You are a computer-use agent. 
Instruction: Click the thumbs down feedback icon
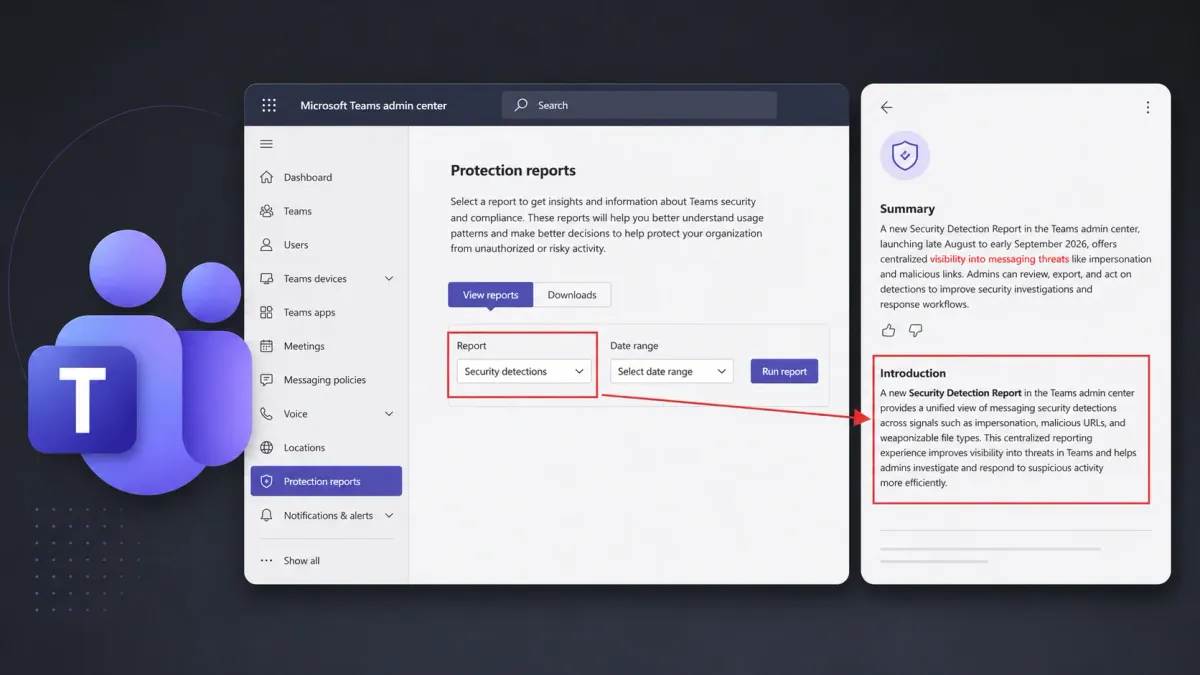click(915, 330)
